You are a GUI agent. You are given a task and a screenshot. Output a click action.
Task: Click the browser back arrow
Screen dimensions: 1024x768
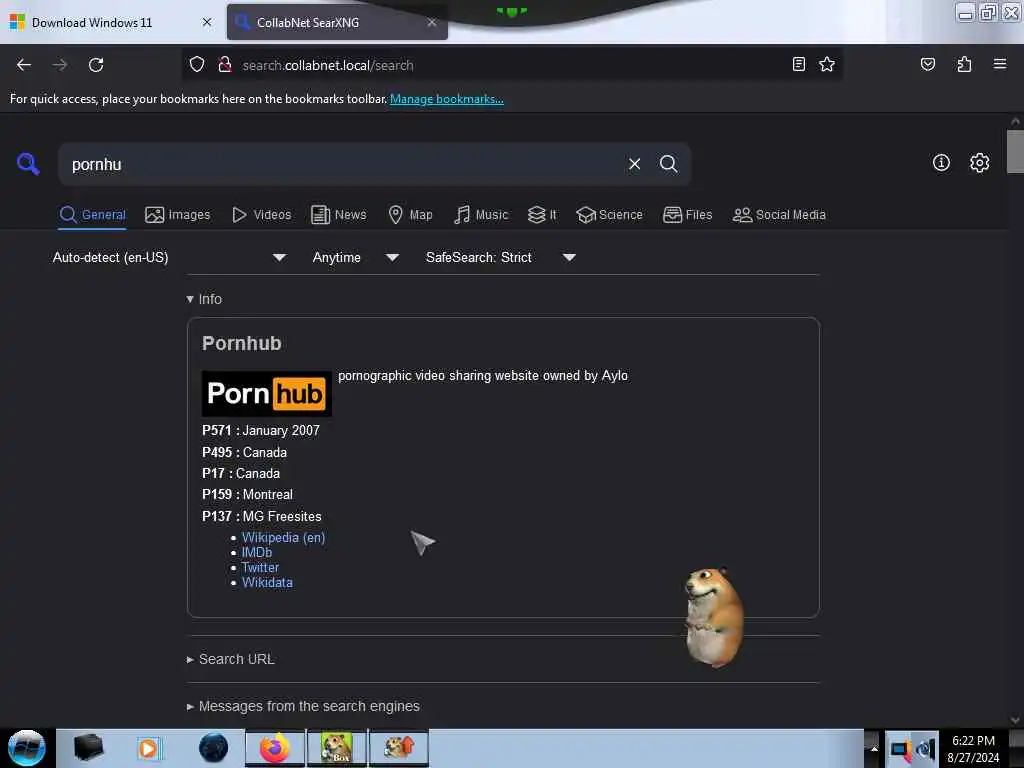pyautogui.click(x=24, y=65)
